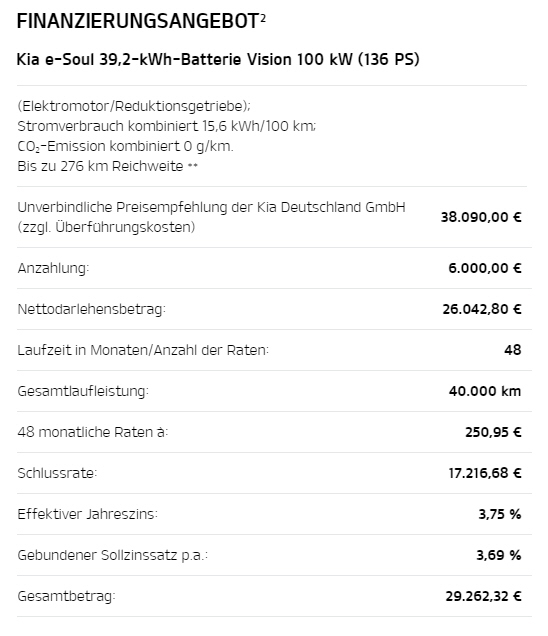This screenshot has height=636, width=548.
Task: Click the Unverbindliche Preisempfehlung label
Action: [211, 217]
